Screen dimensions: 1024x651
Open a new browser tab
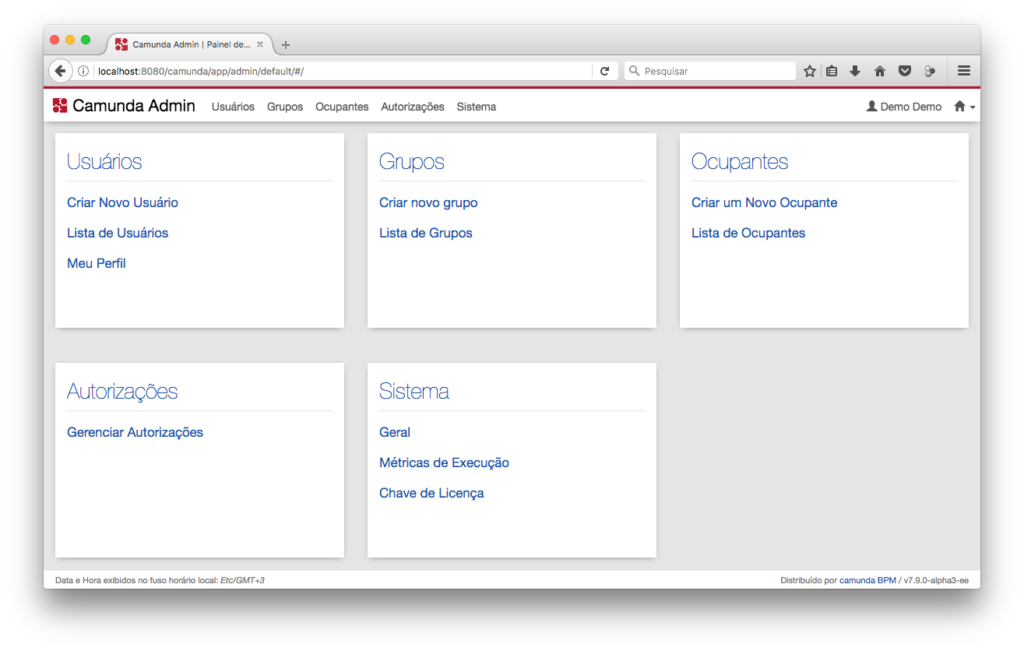(x=286, y=45)
